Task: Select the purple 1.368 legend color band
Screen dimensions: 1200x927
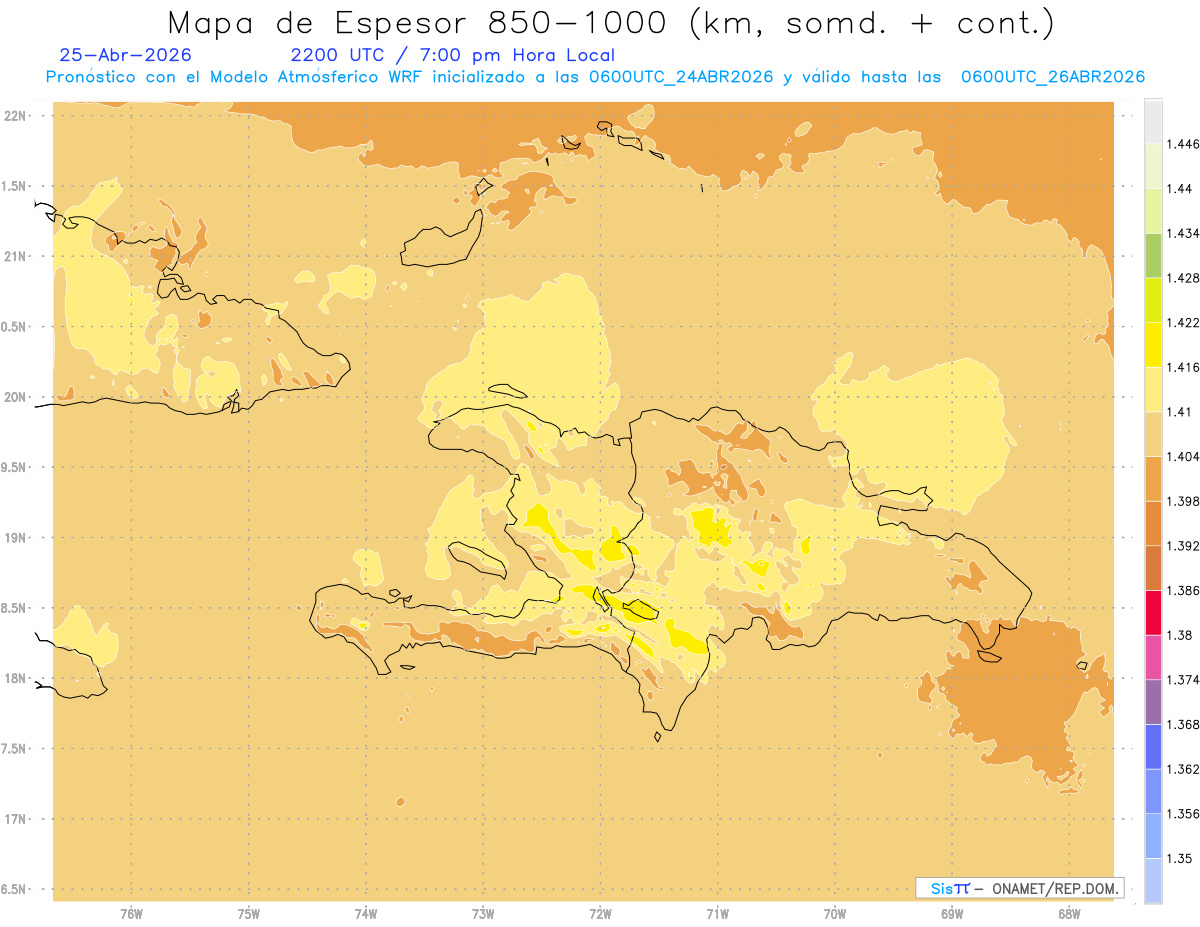Action: coord(1153,702)
